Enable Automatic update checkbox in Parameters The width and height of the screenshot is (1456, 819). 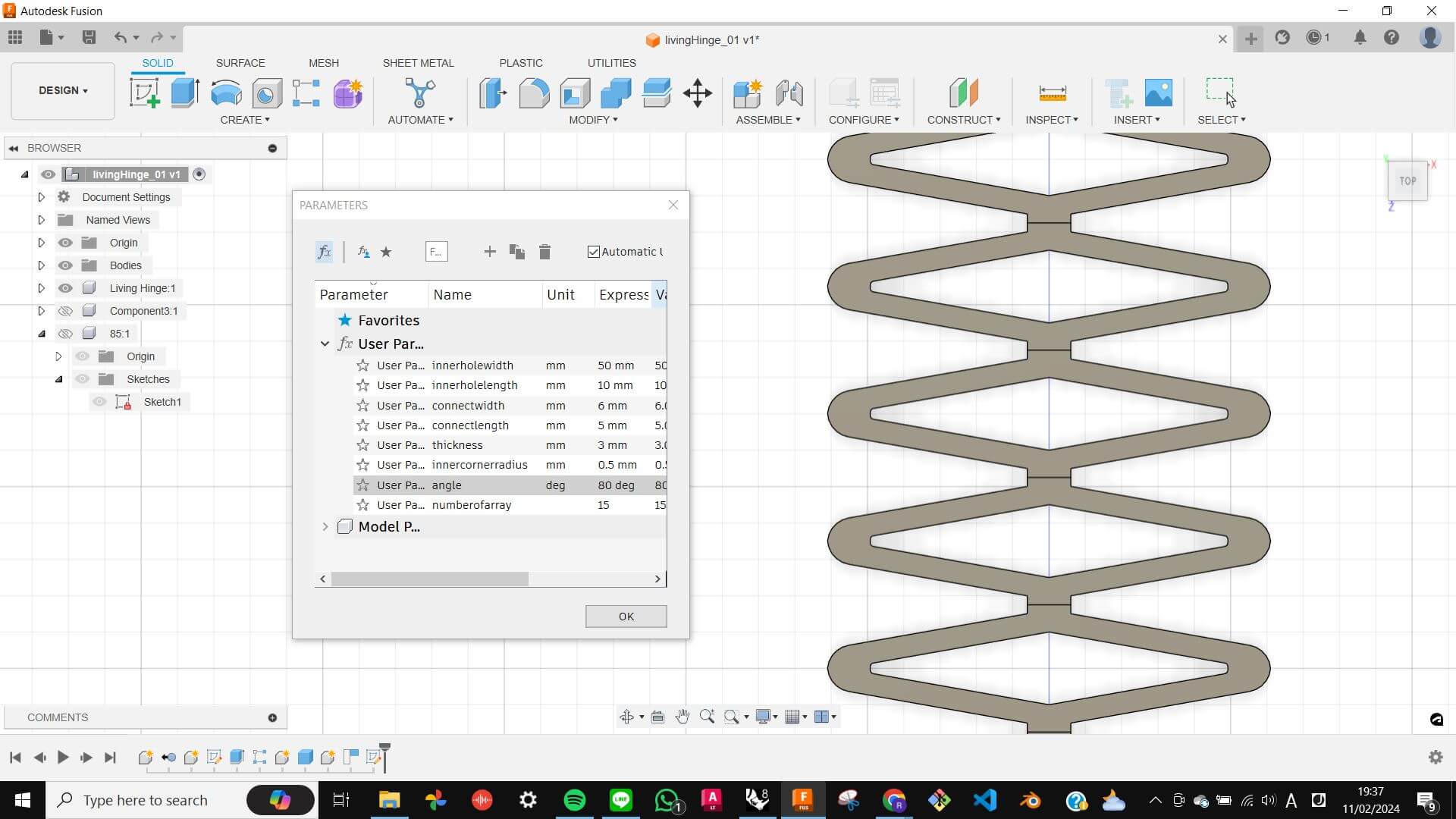click(592, 251)
